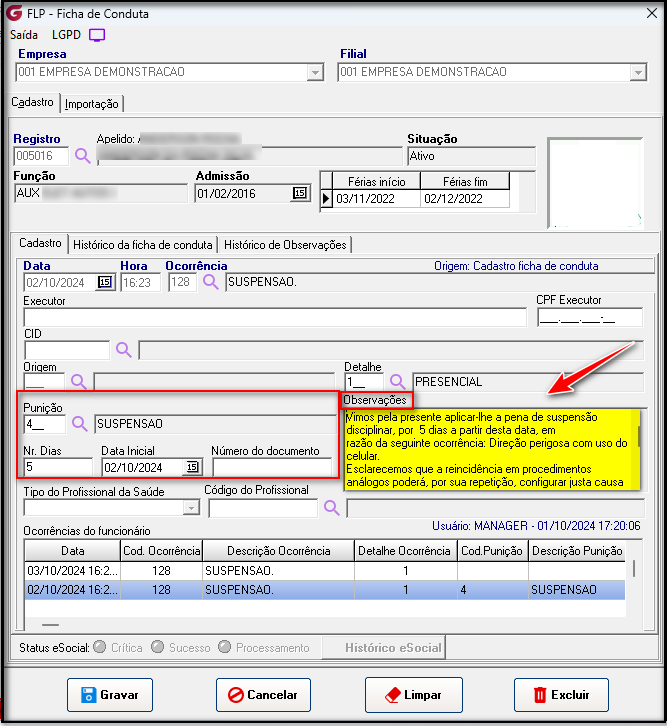Open Histórico eSocial button

(x=384, y=647)
